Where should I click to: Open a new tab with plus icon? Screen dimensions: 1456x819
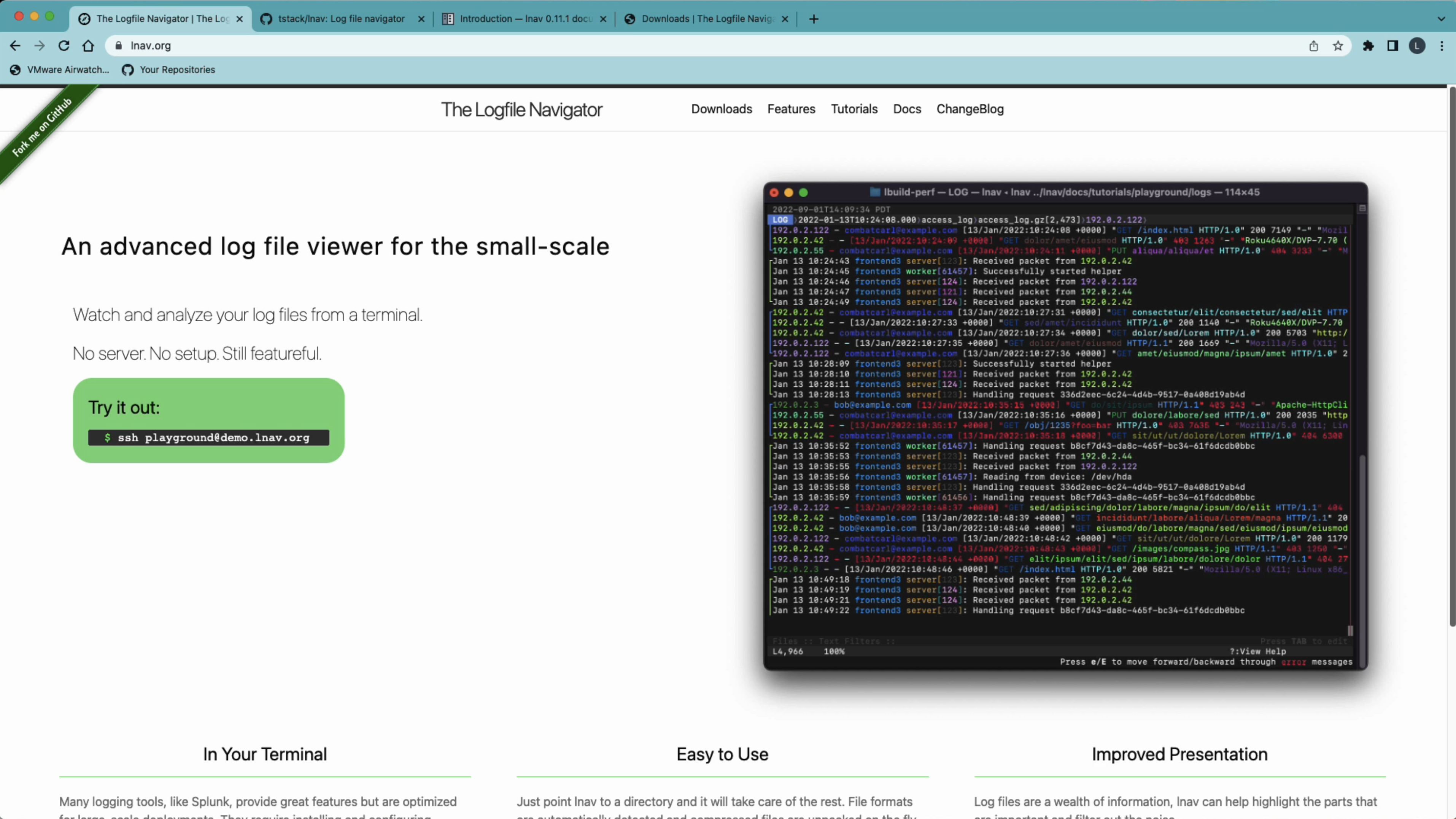coord(814,19)
